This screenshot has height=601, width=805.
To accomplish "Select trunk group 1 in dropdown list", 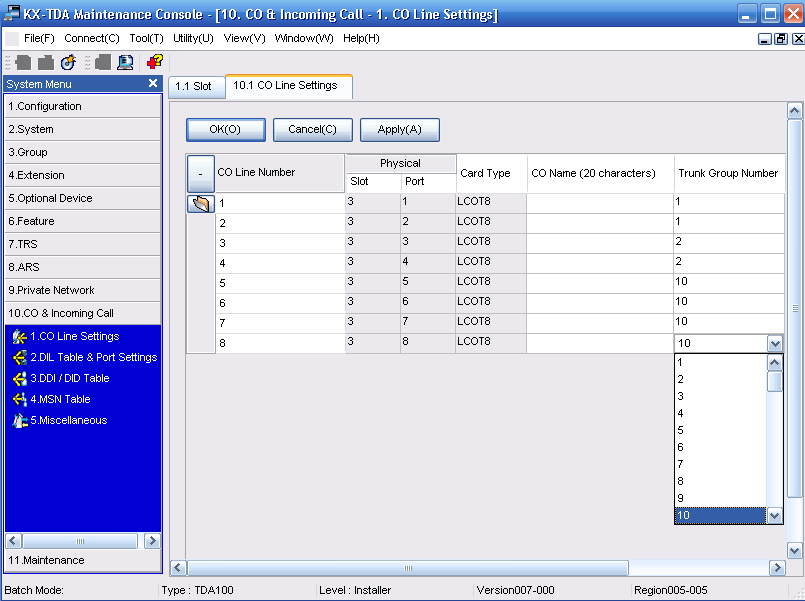I will pyautogui.click(x=720, y=362).
